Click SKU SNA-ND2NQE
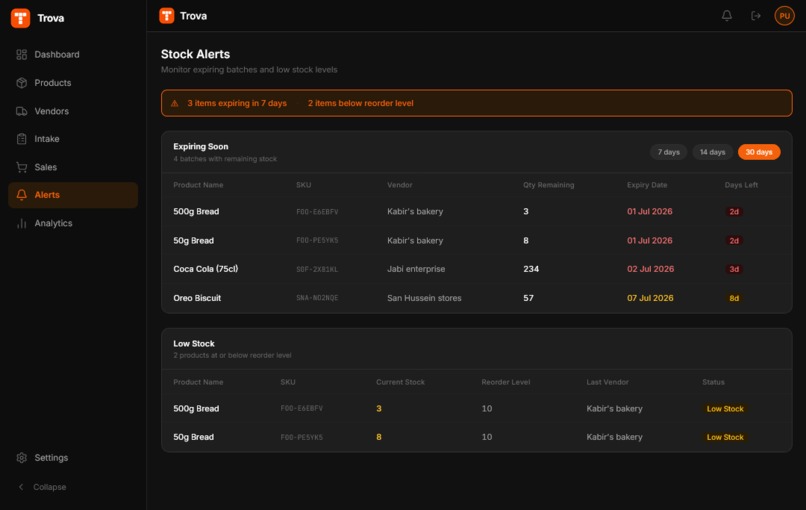The width and height of the screenshot is (806, 510). [x=317, y=298]
